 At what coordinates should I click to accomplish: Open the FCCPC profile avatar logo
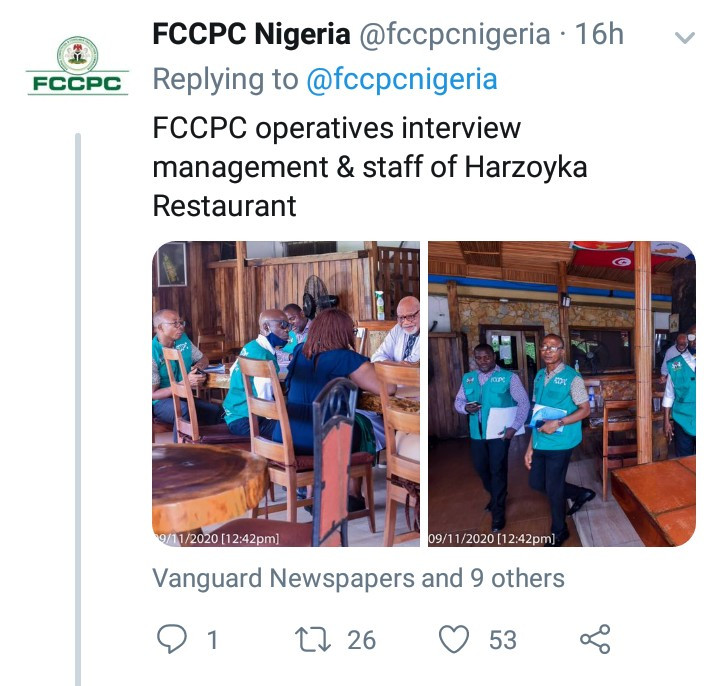[77, 65]
